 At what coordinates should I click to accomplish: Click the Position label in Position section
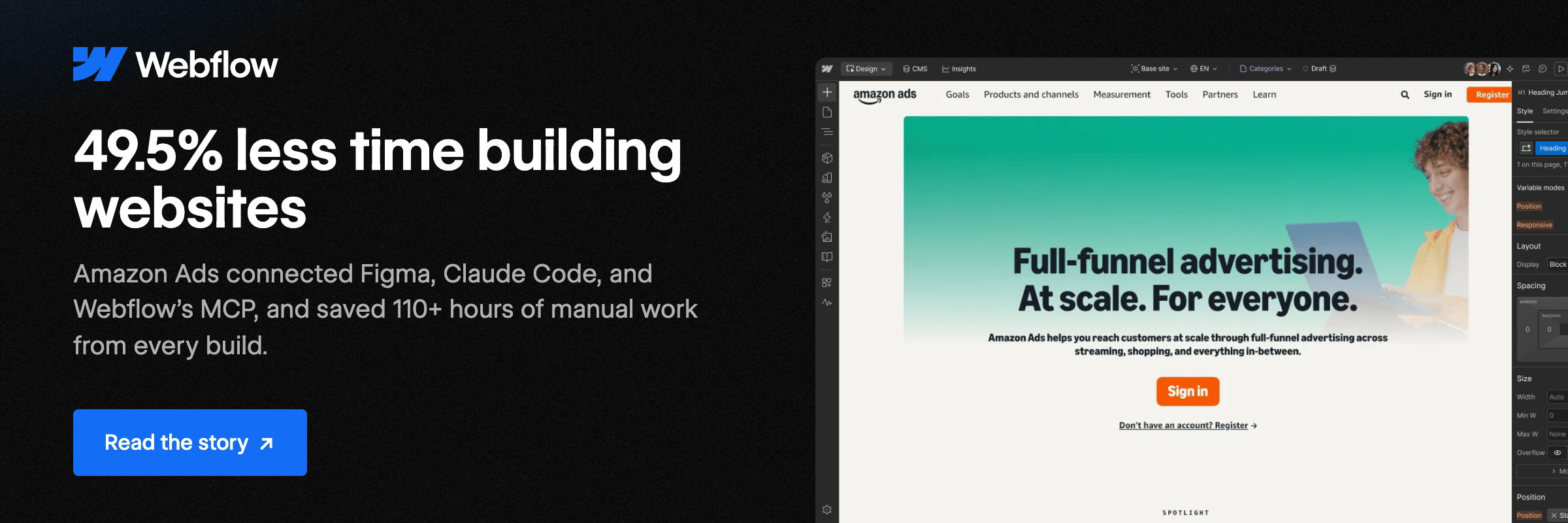click(x=1529, y=516)
